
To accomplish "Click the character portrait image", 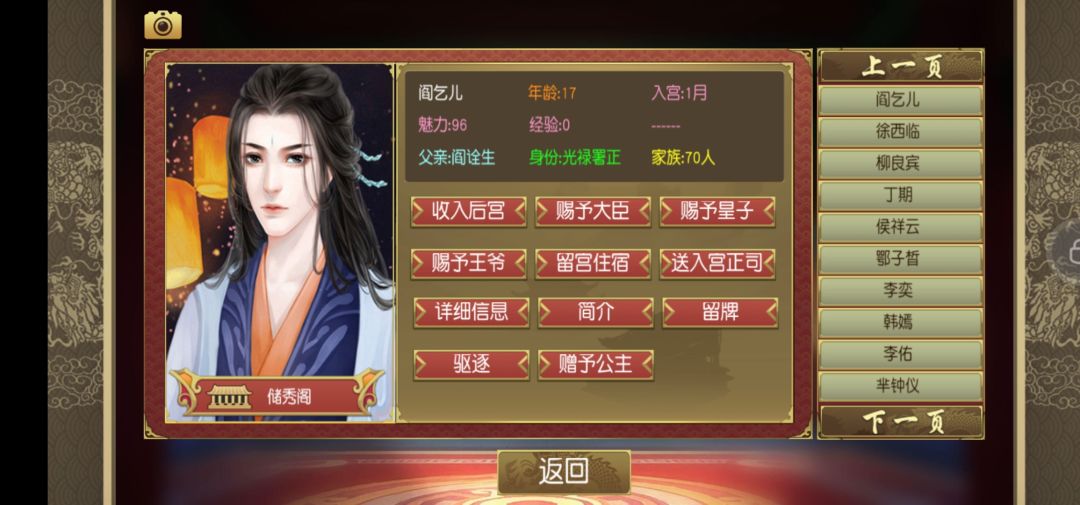I will point(280,243).
